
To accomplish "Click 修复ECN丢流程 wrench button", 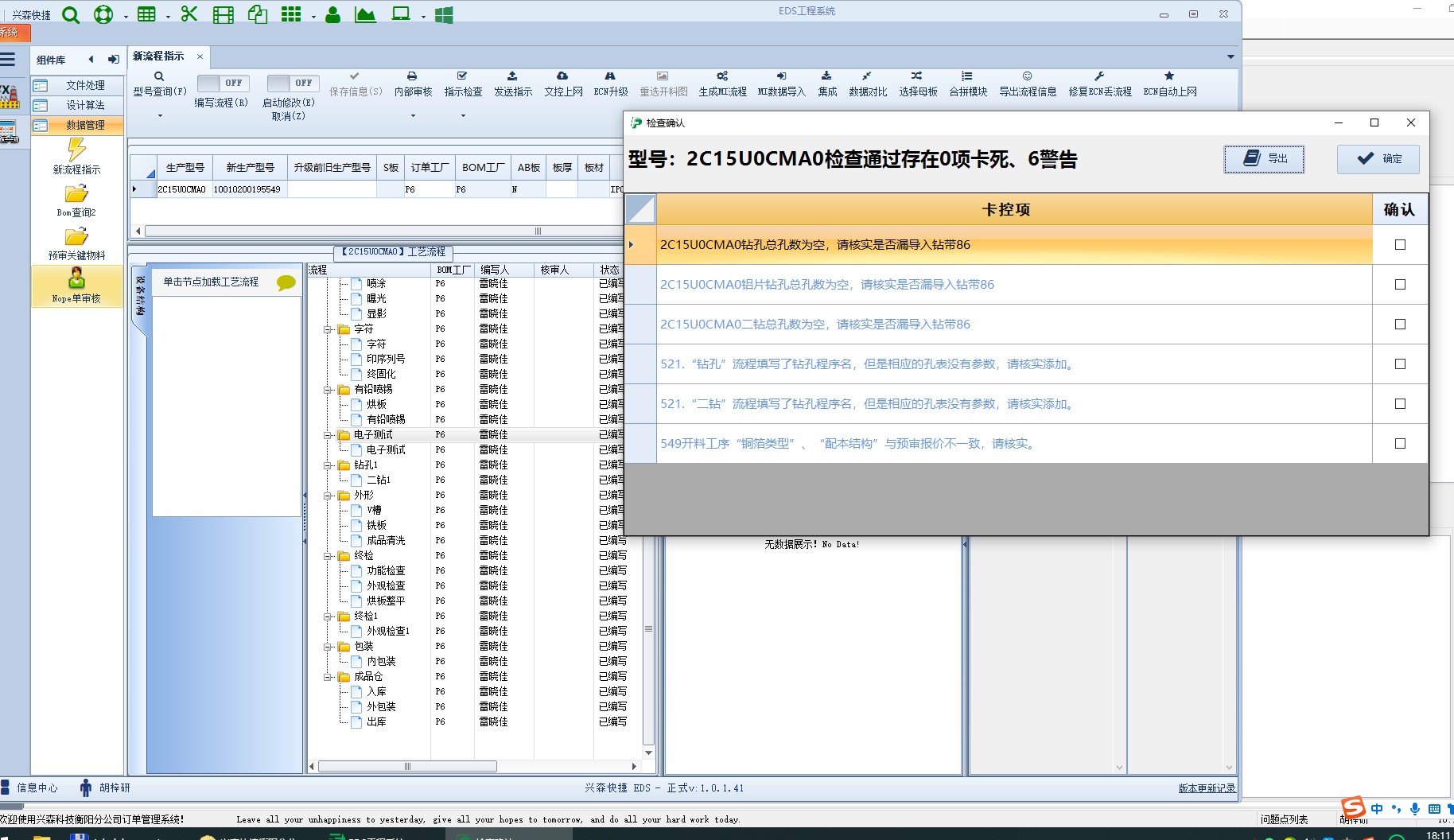I will (1100, 84).
